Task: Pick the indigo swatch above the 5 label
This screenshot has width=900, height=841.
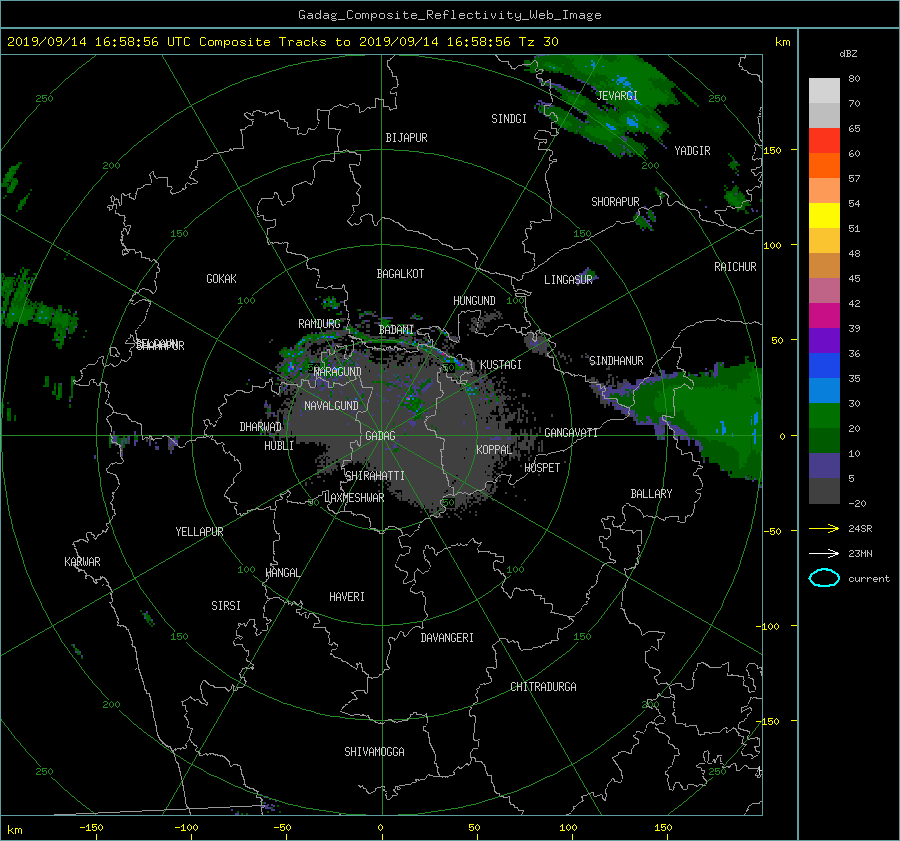Action: pyautogui.click(x=824, y=466)
